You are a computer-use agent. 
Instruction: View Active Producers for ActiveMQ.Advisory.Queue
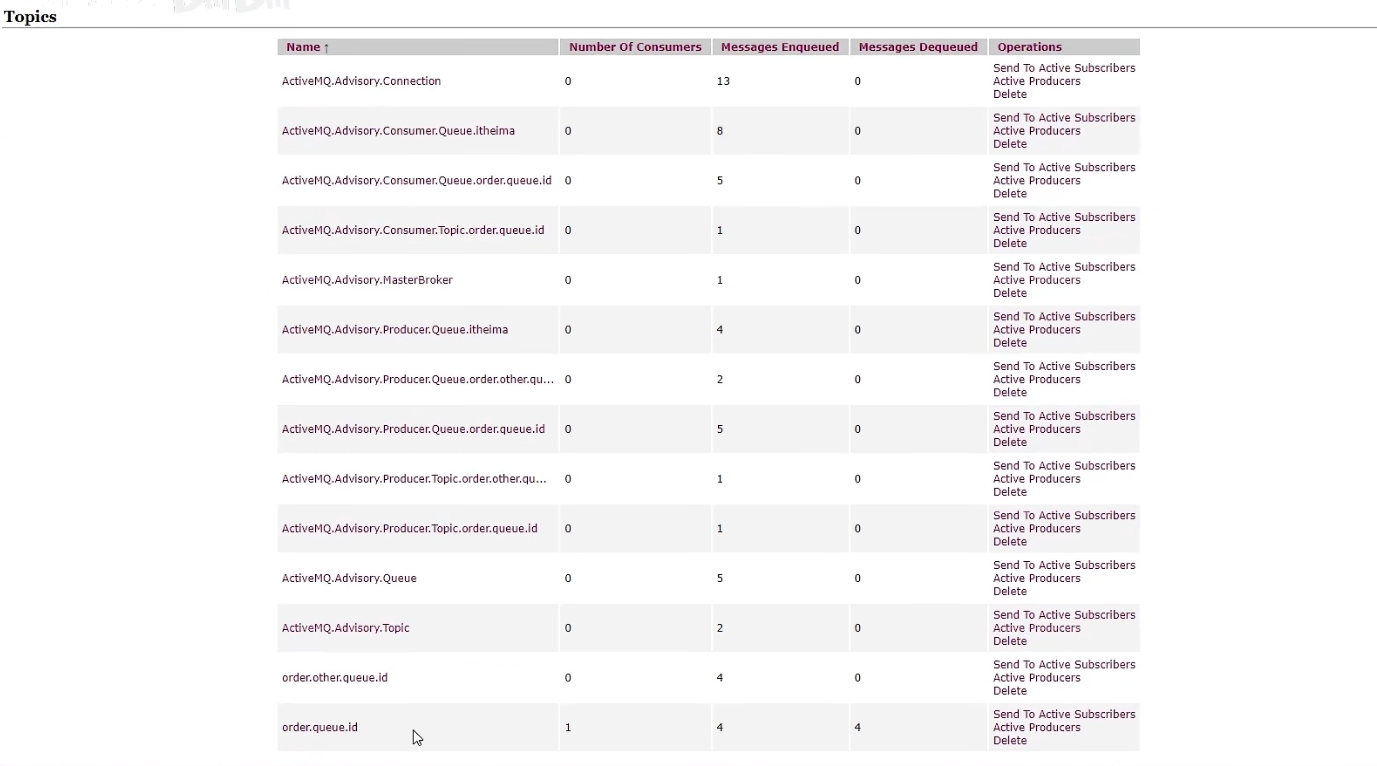pyautogui.click(x=1036, y=578)
